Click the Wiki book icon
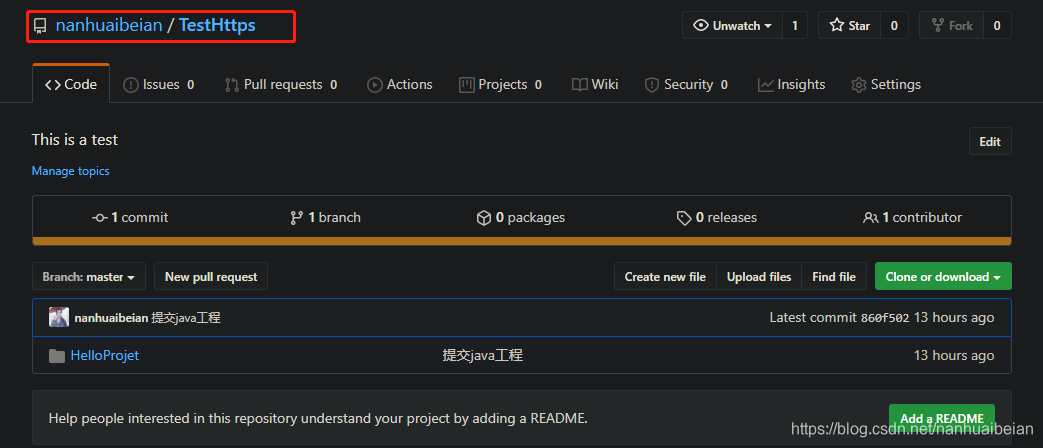The width and height of the screenshot is (1043, 448). tap(580, 84)
